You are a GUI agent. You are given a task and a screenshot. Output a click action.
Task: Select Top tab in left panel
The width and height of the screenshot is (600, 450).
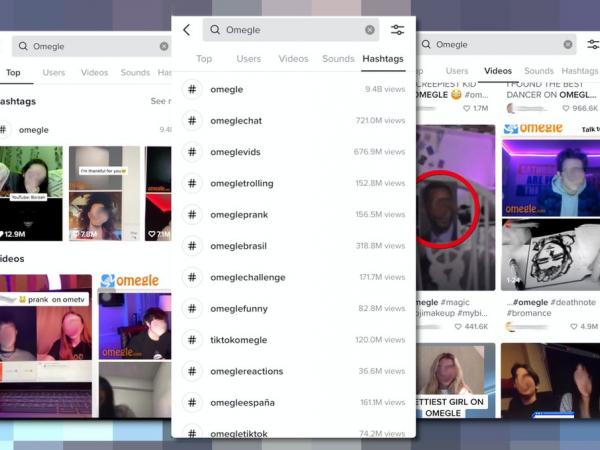point(13,73)
